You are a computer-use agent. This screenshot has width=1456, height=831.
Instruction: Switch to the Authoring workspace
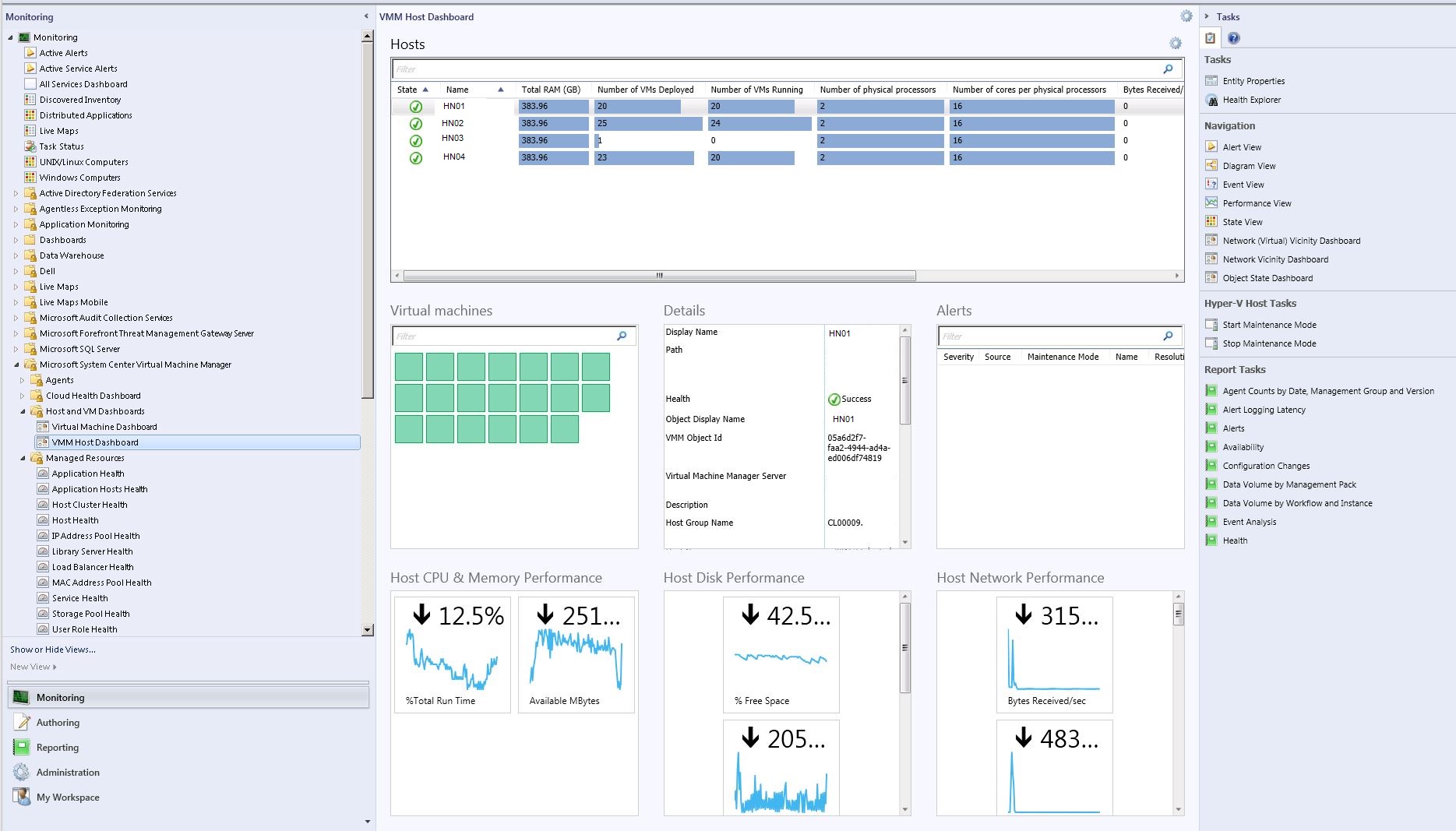189,723
